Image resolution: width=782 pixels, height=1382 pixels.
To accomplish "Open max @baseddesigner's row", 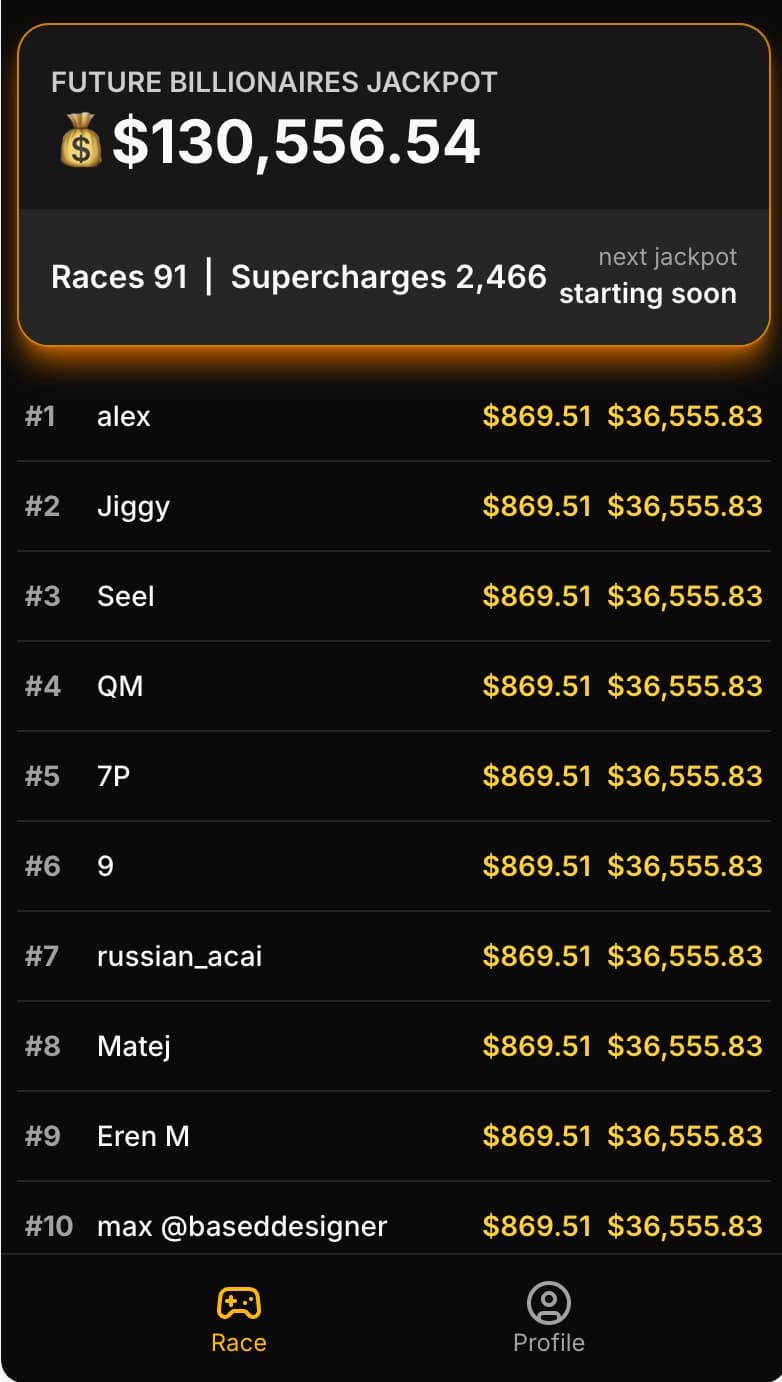I will [242, 1226].
